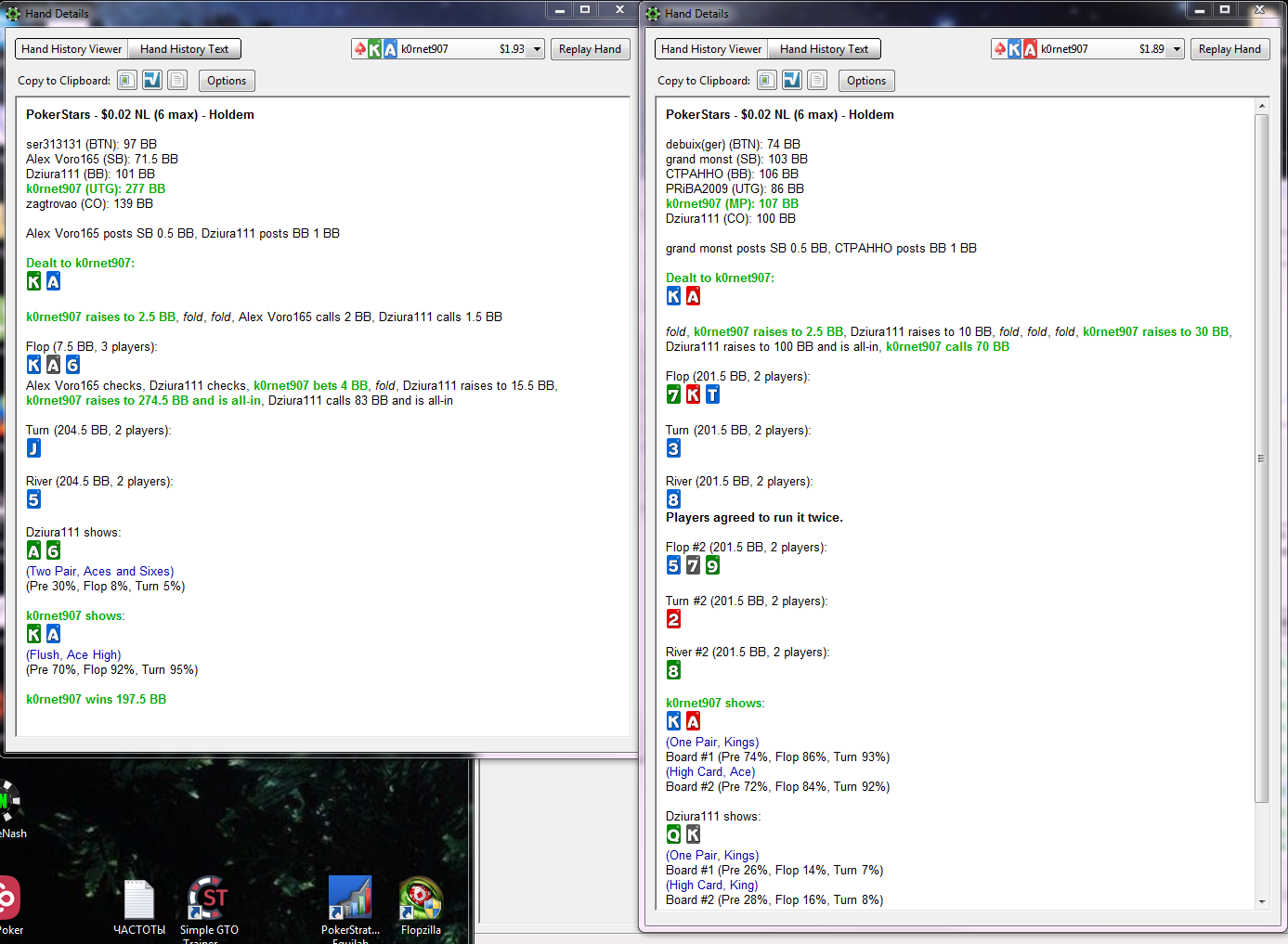Screen dimensions: 1288x944
Task: Switch to Hand History Text tab in right window
Action: pyautogui.click(x=824, y=49)
